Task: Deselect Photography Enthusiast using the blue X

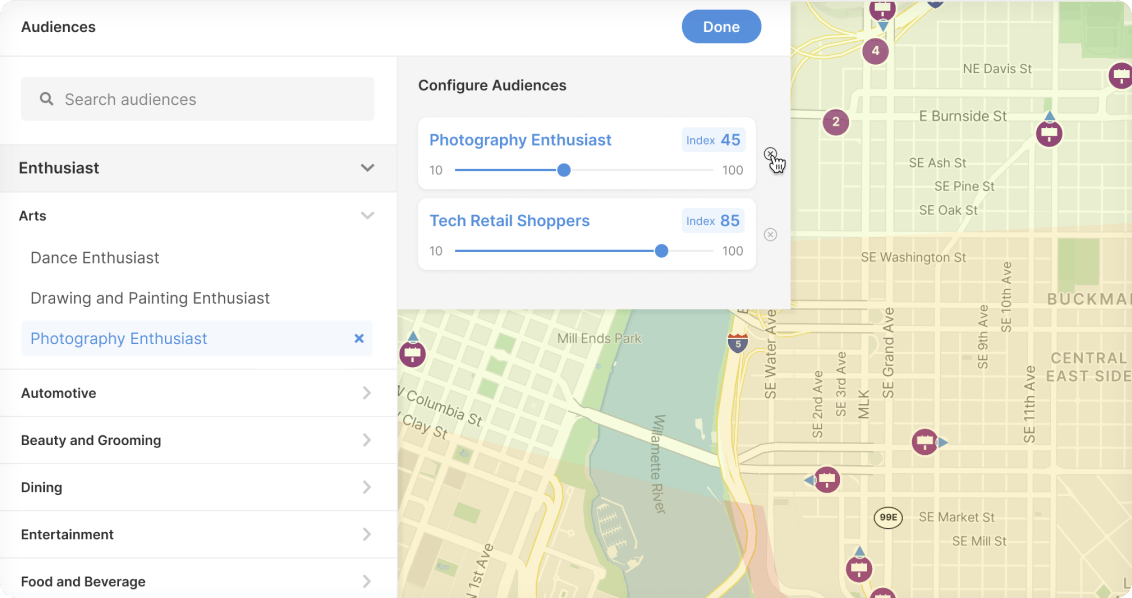Action: (359, 339)
